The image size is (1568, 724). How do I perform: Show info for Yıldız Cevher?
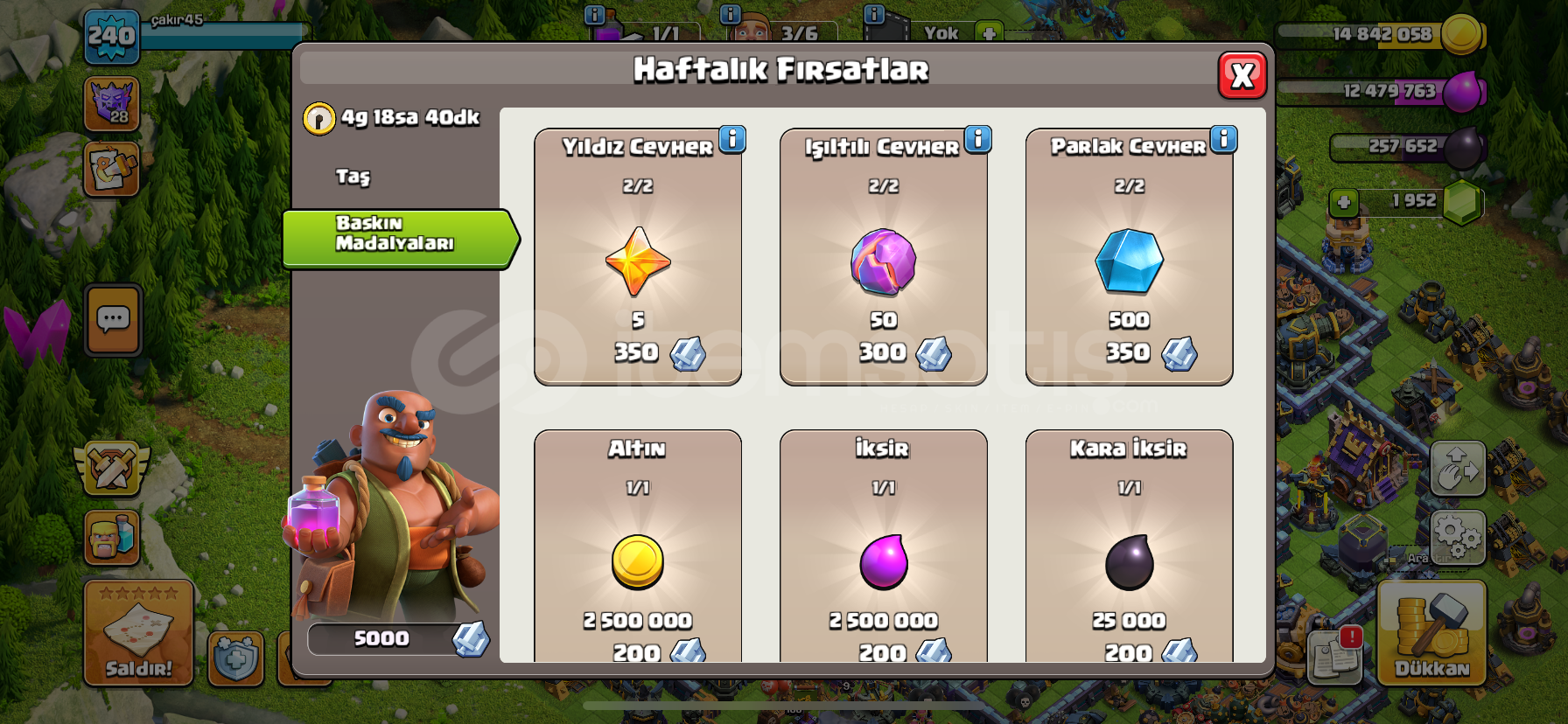pyautogui.click(x=732, y=139)
